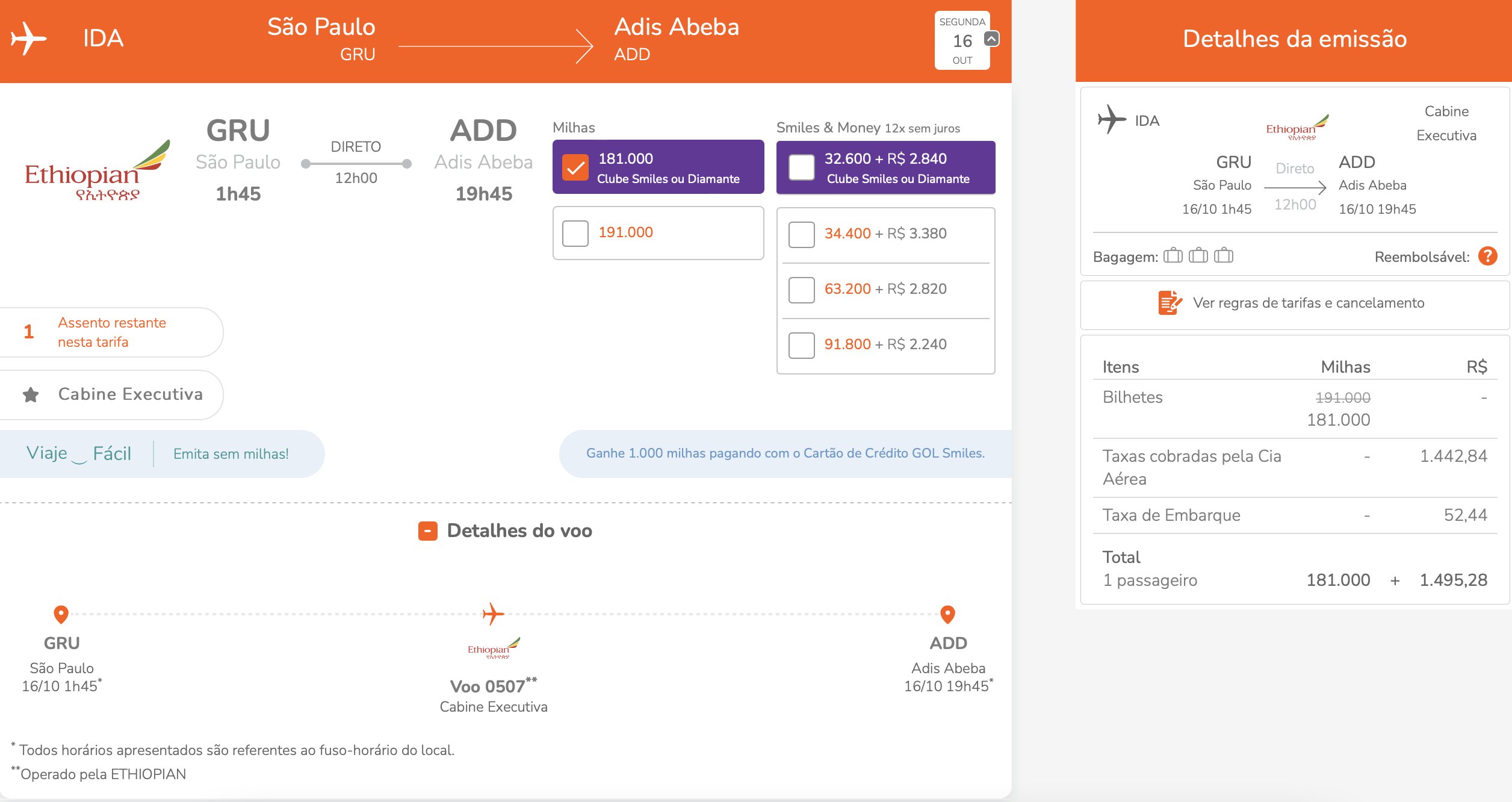This screenshot has height=802, width=1512.
Task: Collapse Detalhes do voo with the minus icon
Action: (x=428, y=531)
